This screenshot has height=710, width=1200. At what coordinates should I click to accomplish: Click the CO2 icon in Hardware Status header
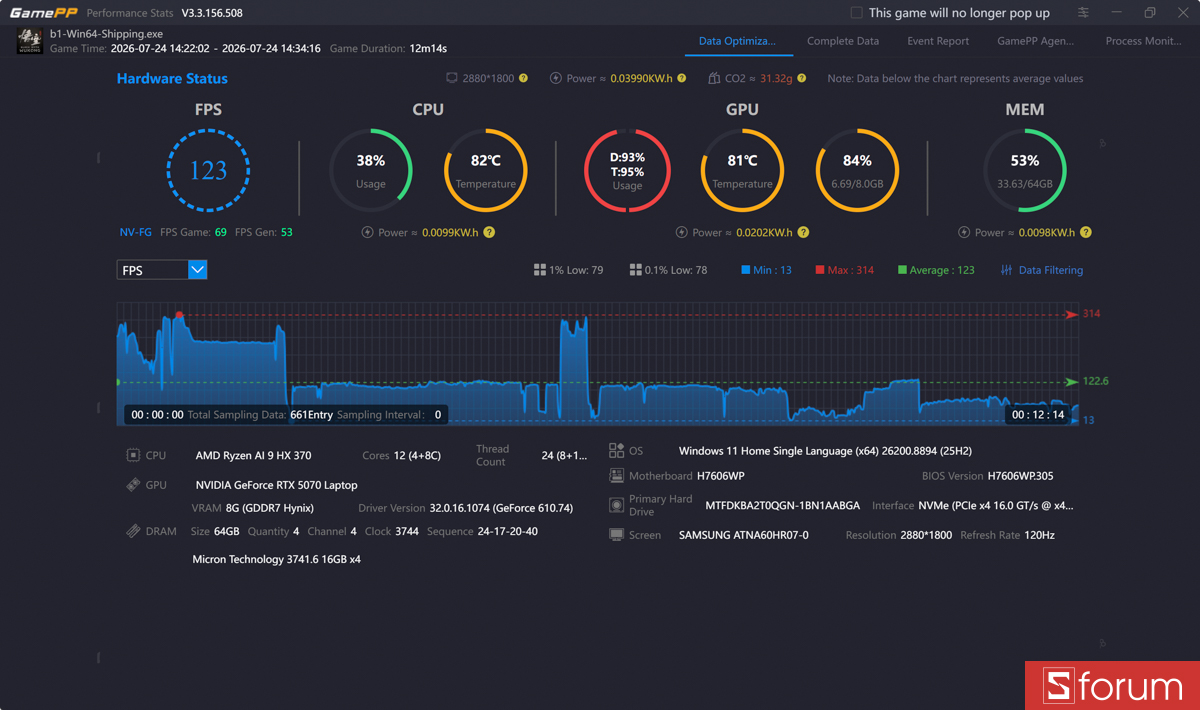(x=714, y=78)
